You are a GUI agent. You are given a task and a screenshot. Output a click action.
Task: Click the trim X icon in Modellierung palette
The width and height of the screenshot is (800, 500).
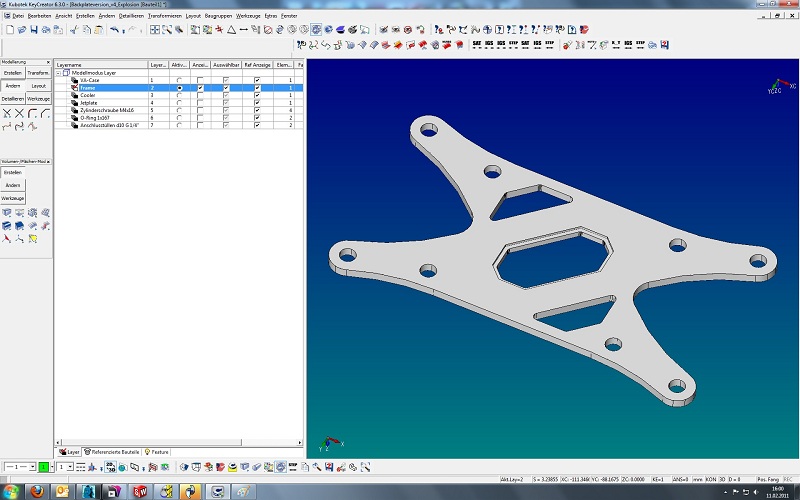pos(7,113)
